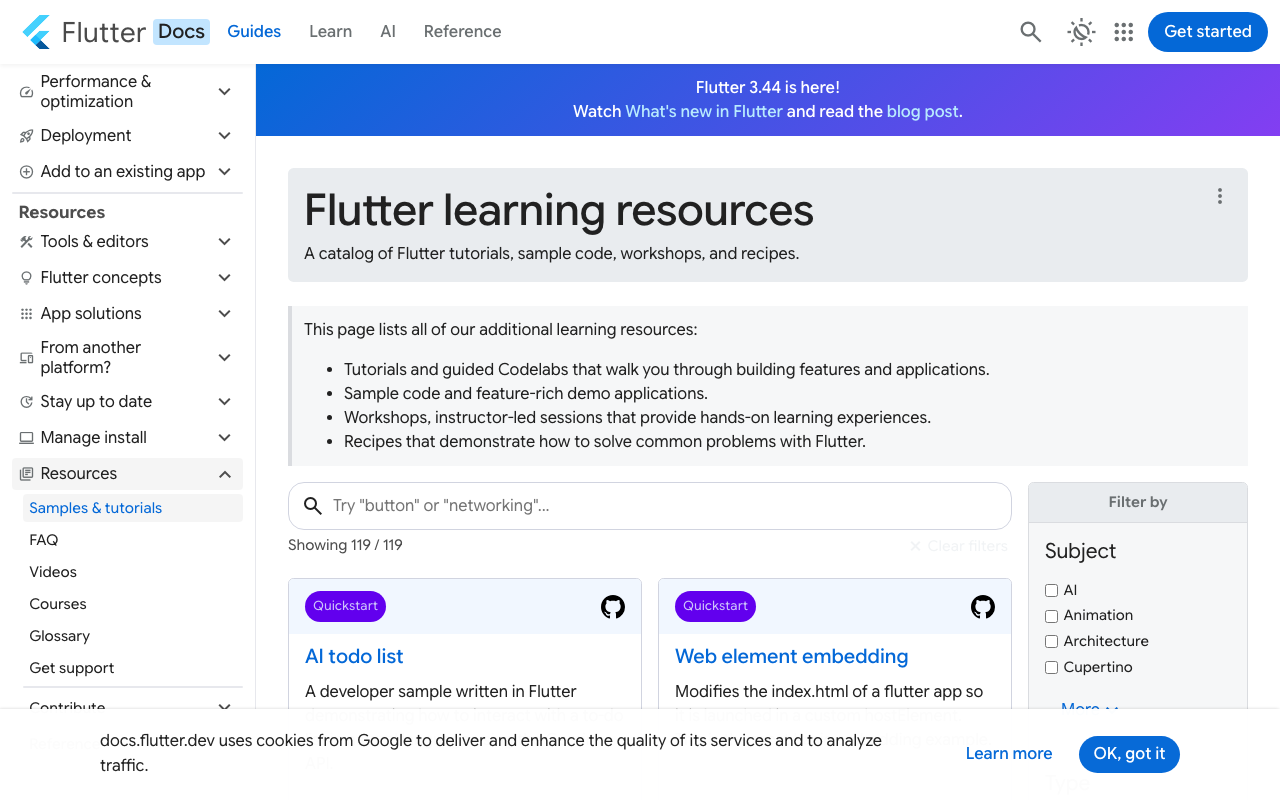Image resolution: width=1280 pixels, height=800 pixels.
Task: Open site search with the magnifier icon
Action: coord(1031,32)
